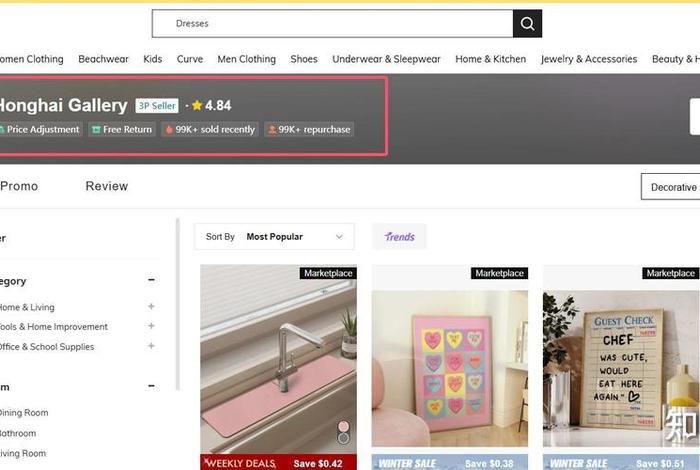Select Tools & Home Improvement filter
Screen dimensions: 700x470
click(x=54, y=327)
